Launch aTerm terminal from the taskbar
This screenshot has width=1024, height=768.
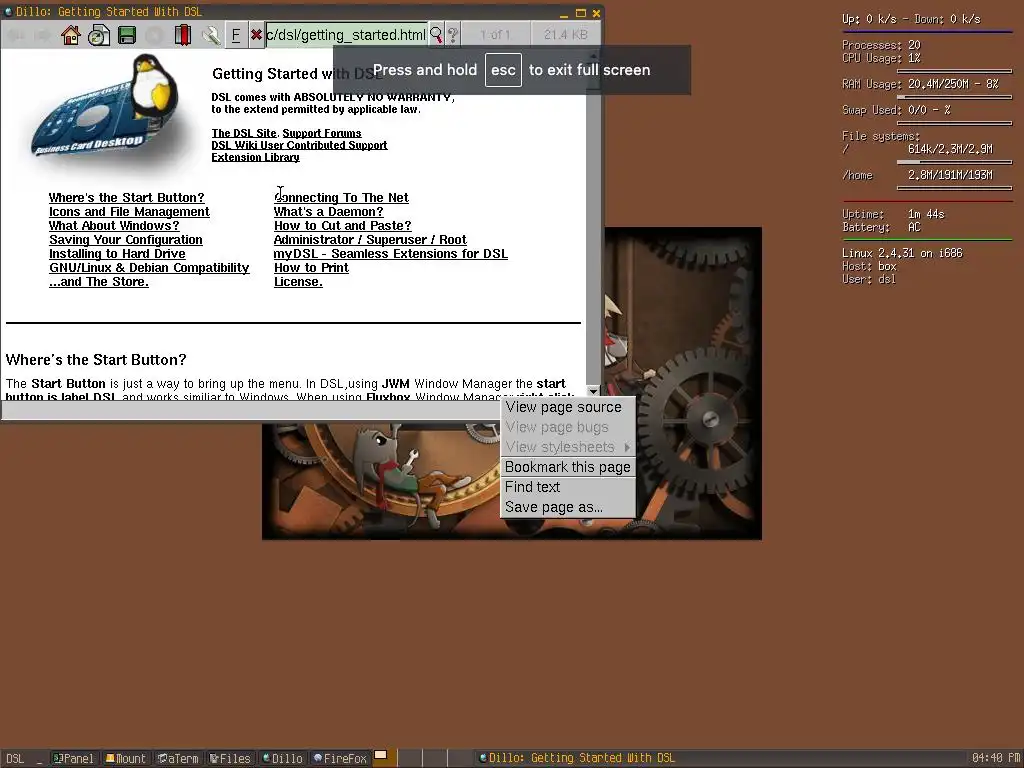point(178,758)
